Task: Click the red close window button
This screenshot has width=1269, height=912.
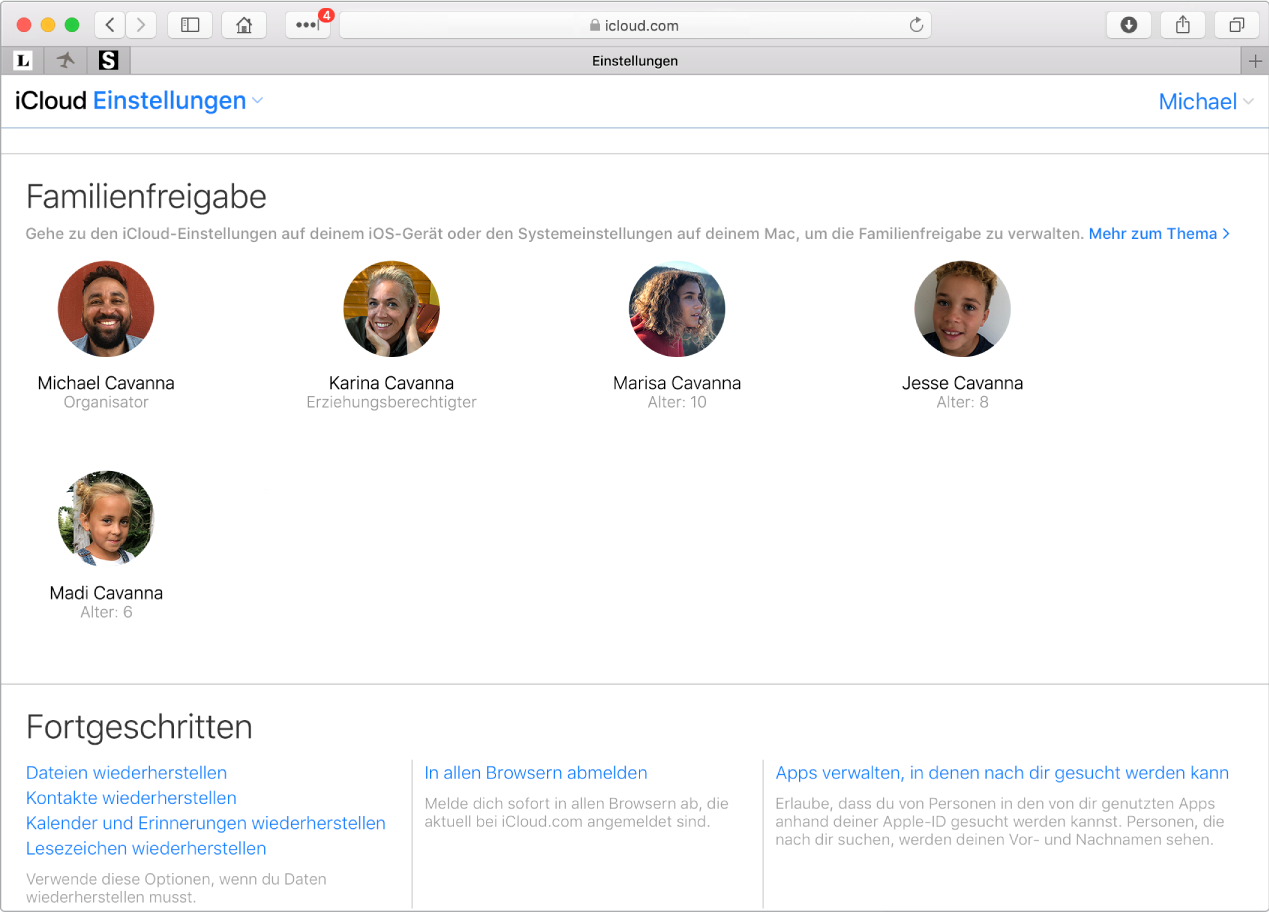Action: pyautogui.click(x=25, y=25)
